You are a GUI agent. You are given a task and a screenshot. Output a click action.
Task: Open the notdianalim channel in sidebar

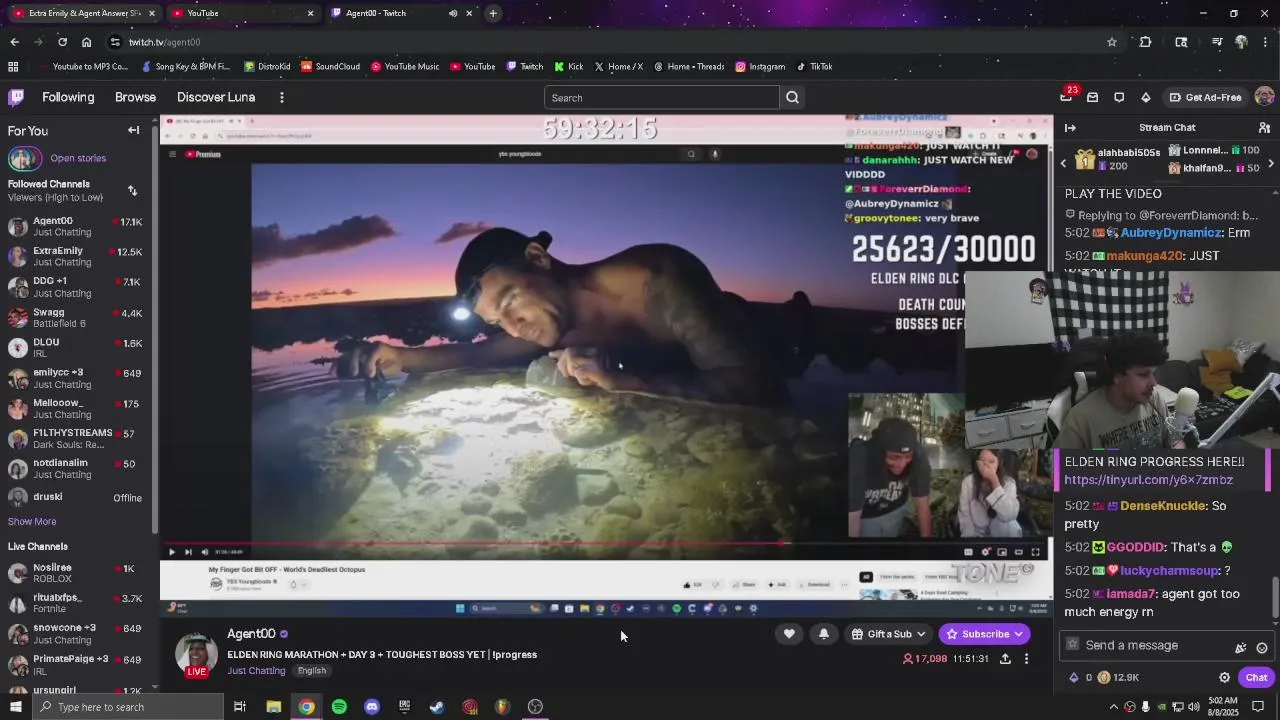pyautogui.click(x=75, y=468)
